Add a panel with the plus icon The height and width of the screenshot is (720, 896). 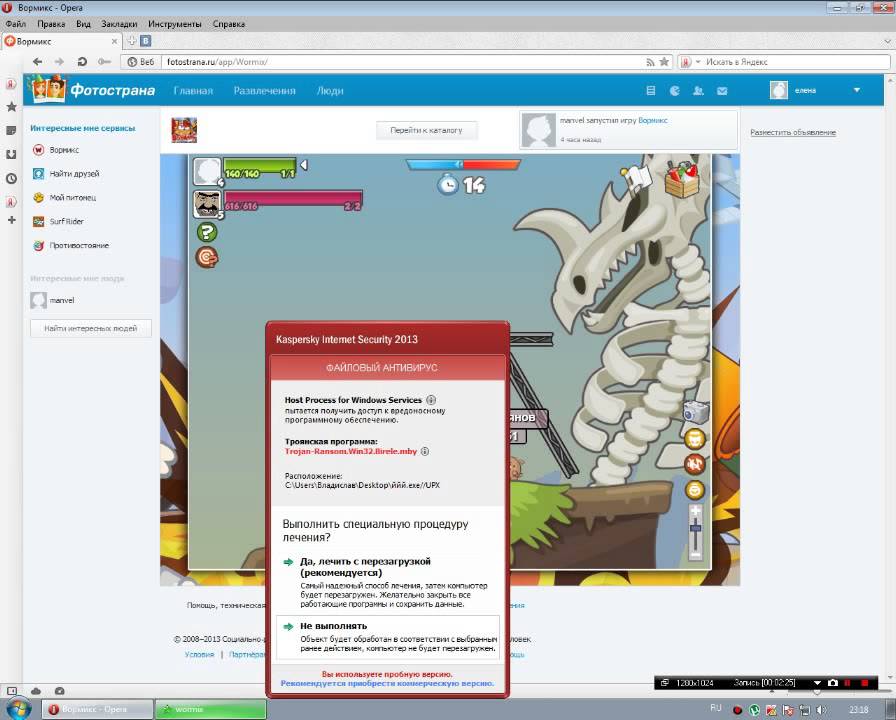point(11,220)
